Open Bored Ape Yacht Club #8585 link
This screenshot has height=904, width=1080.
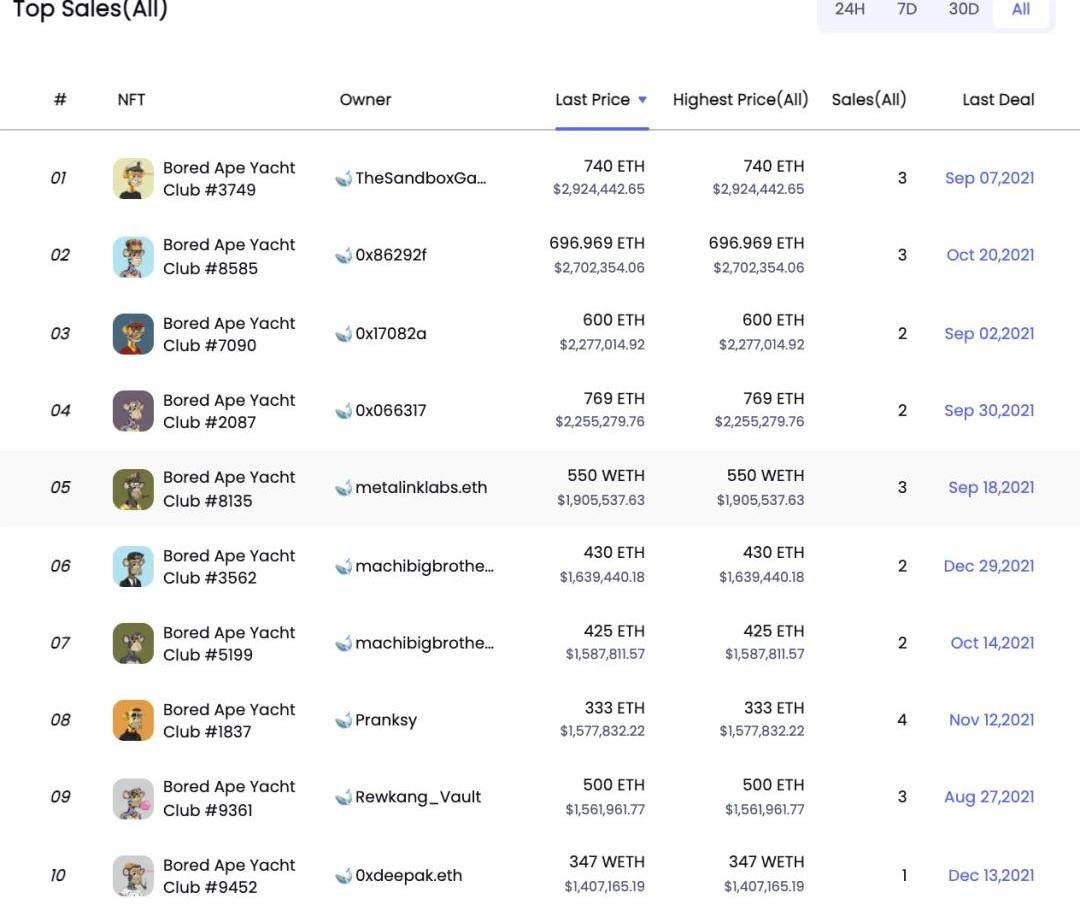229,256
